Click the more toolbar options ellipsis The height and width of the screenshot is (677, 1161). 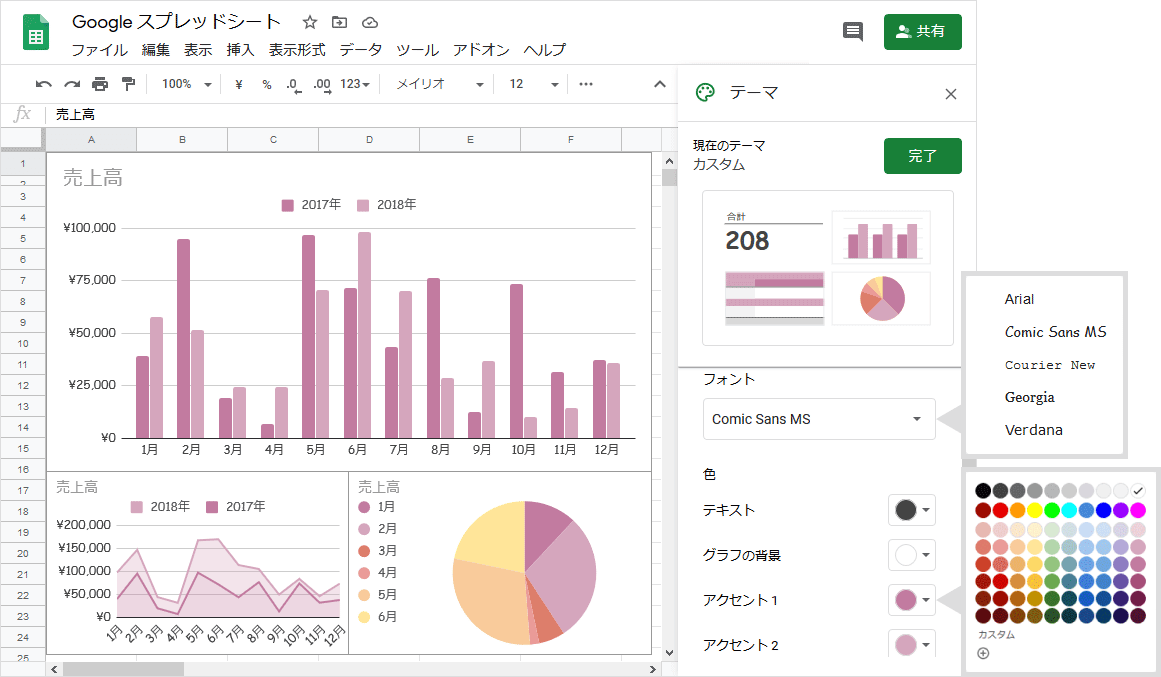[586, 84]
